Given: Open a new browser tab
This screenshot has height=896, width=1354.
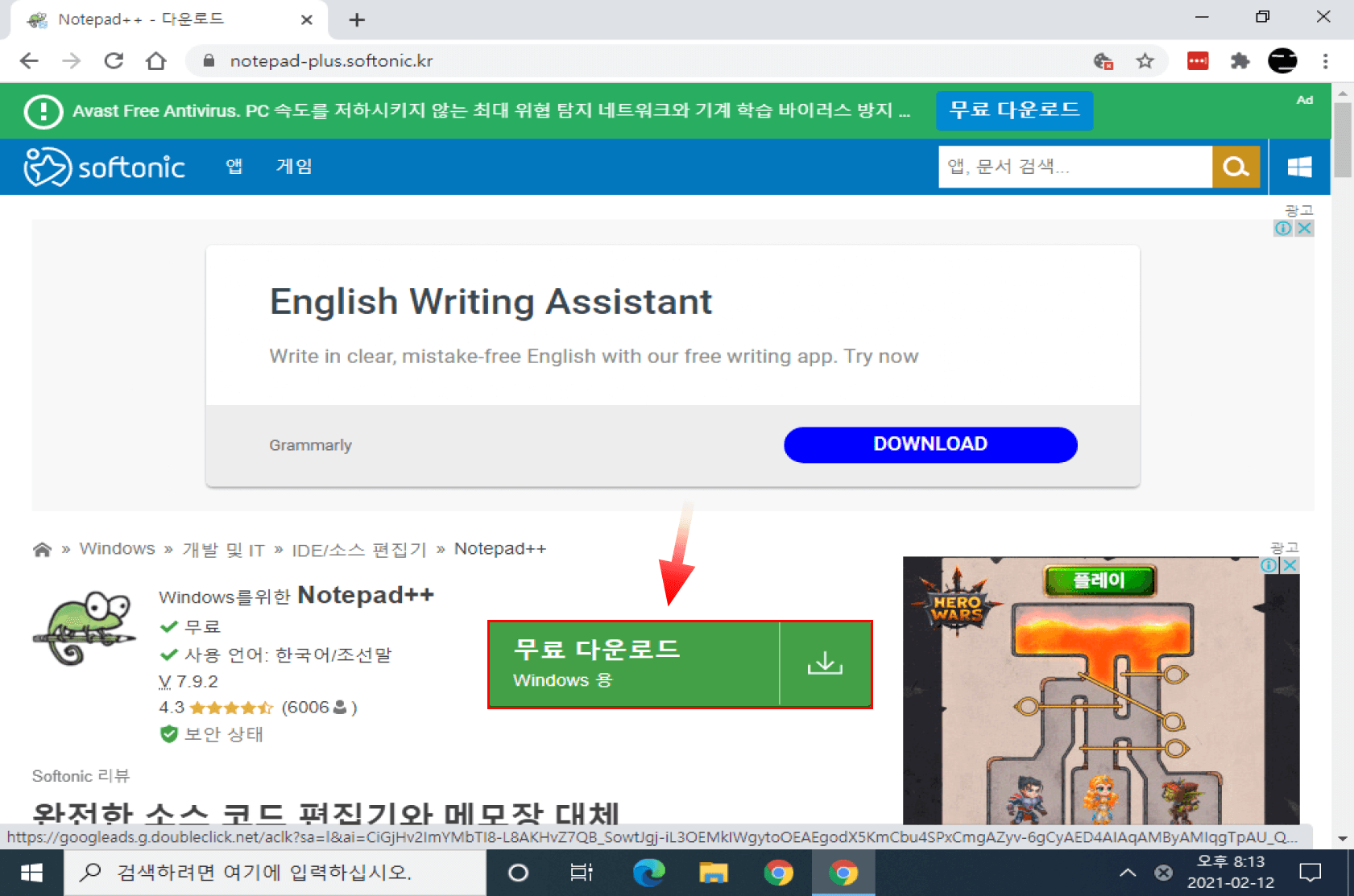Looking at the screenshot, I should point(357,20).
